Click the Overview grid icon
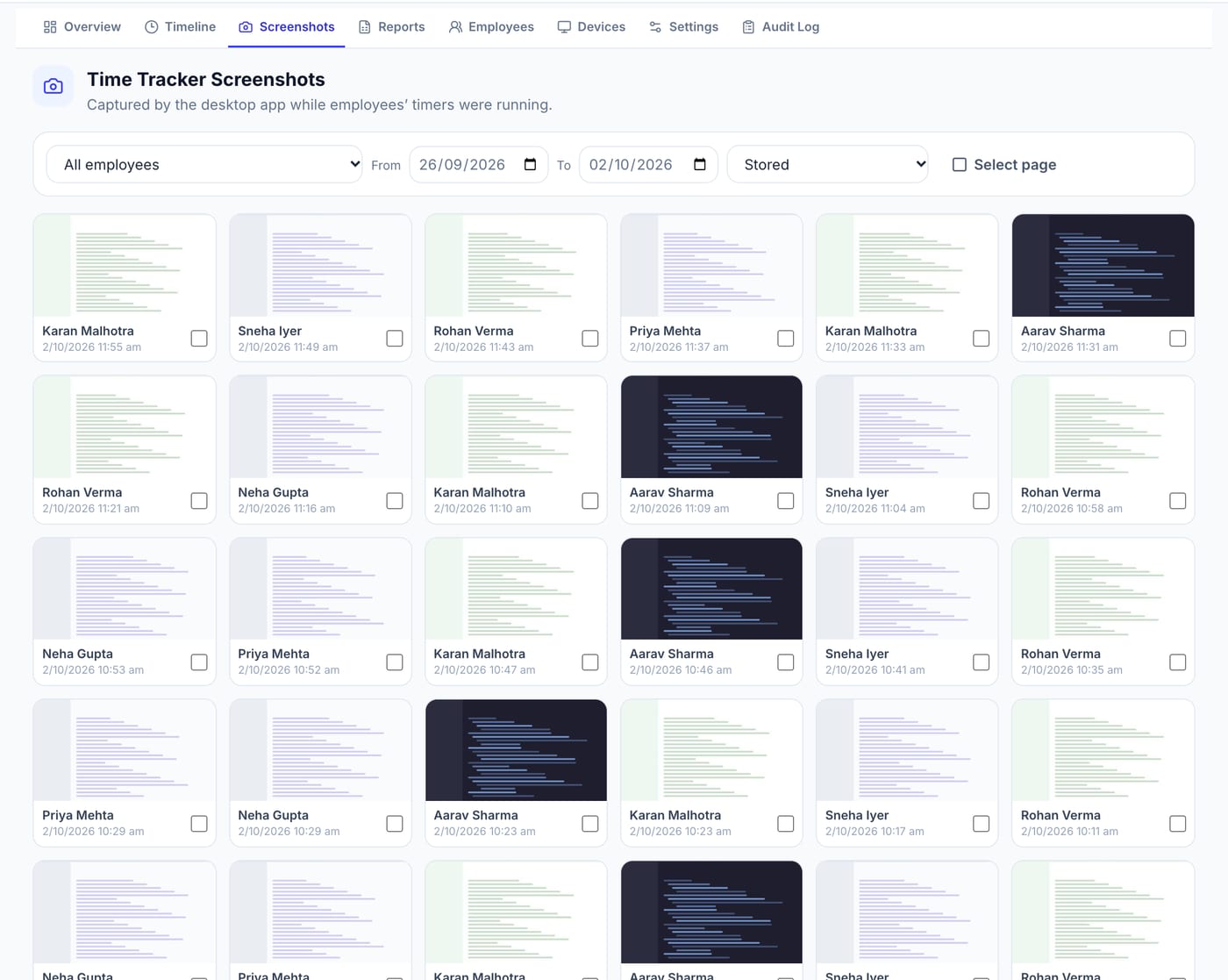Image resolution: width=1228 pixels, height=980 pixels. [x=50, y=27]
